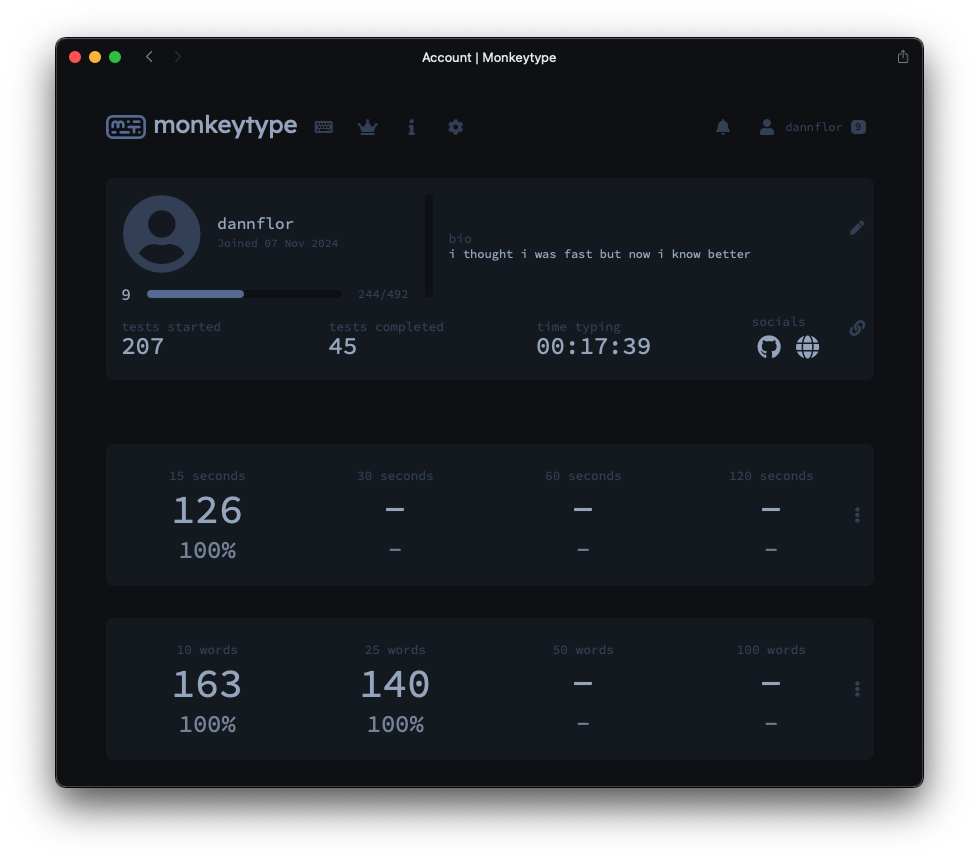
Task: Open notifications bell icon
Action: (723, 127)
